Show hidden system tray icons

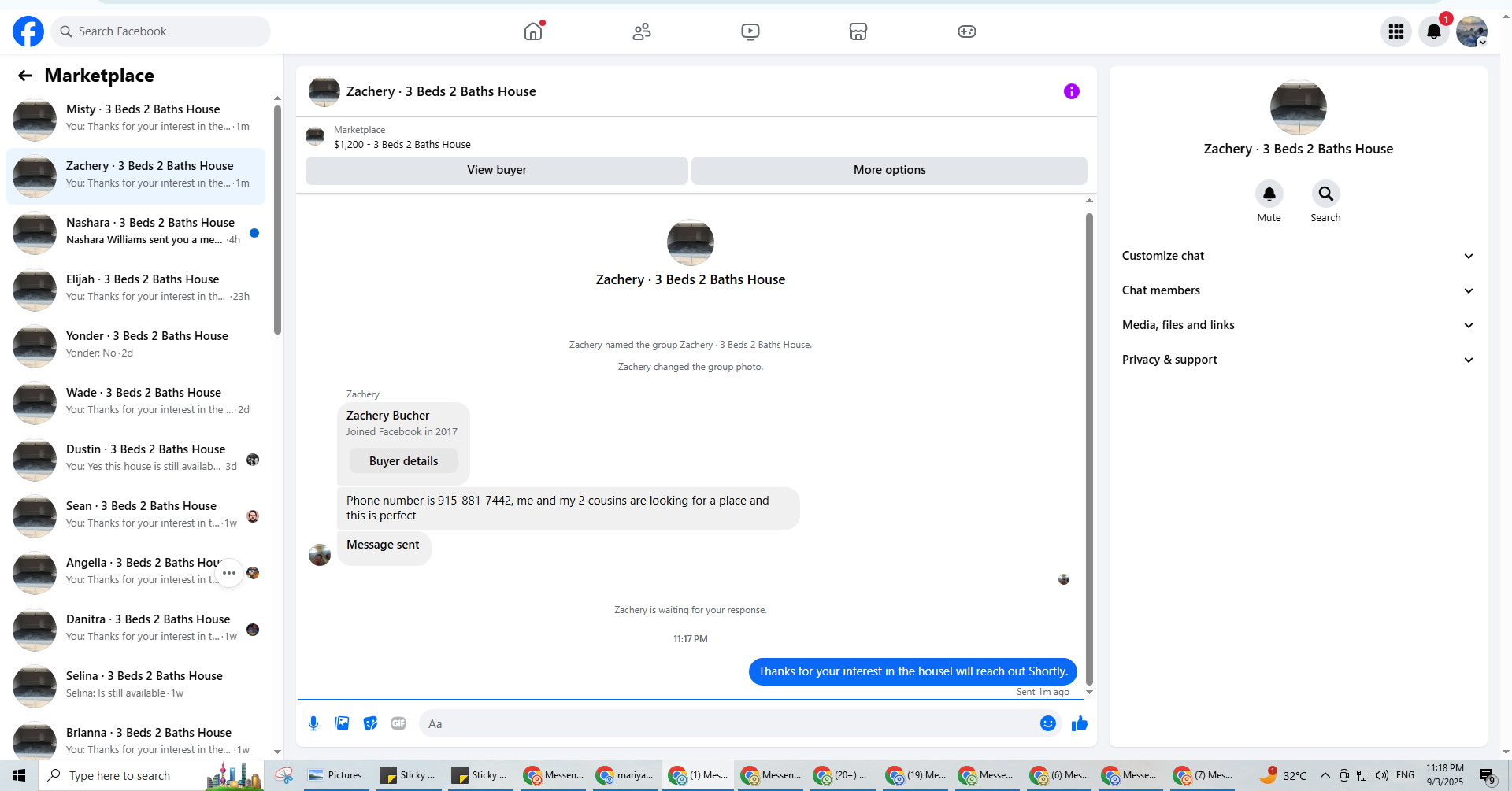pos(1325,775)
